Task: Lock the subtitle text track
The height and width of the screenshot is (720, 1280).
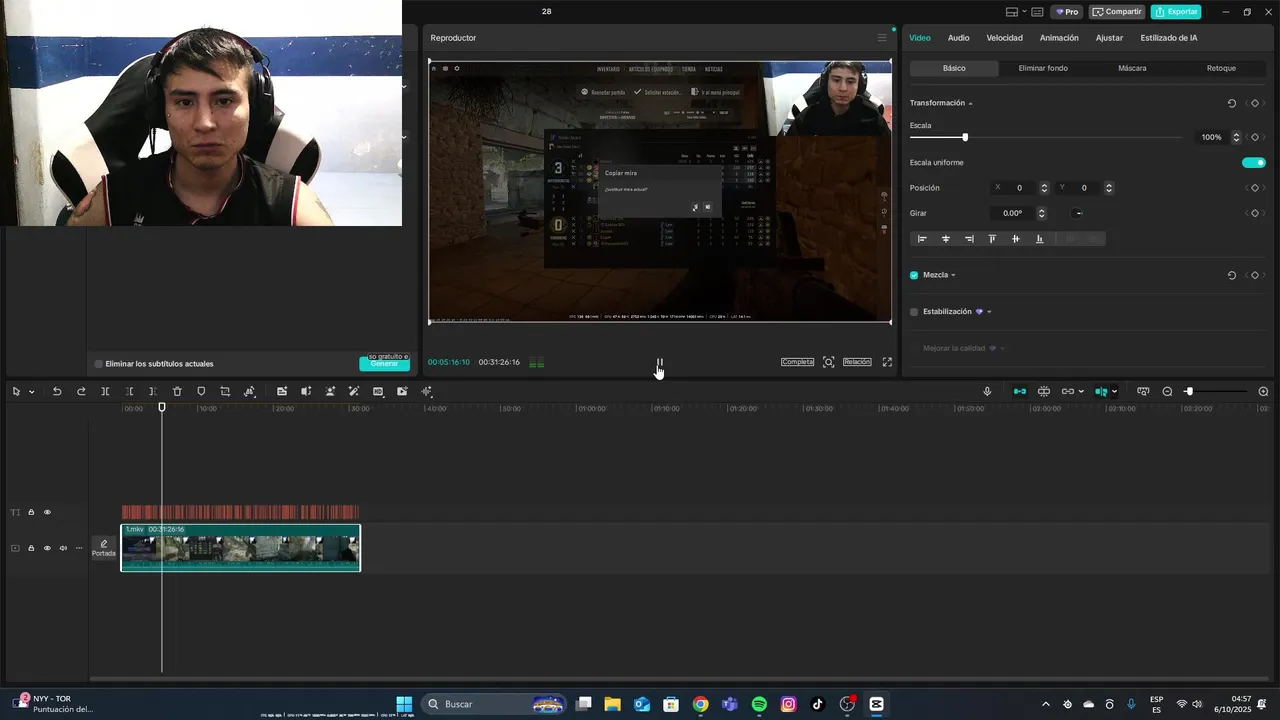Action: (x=31, y=512)
